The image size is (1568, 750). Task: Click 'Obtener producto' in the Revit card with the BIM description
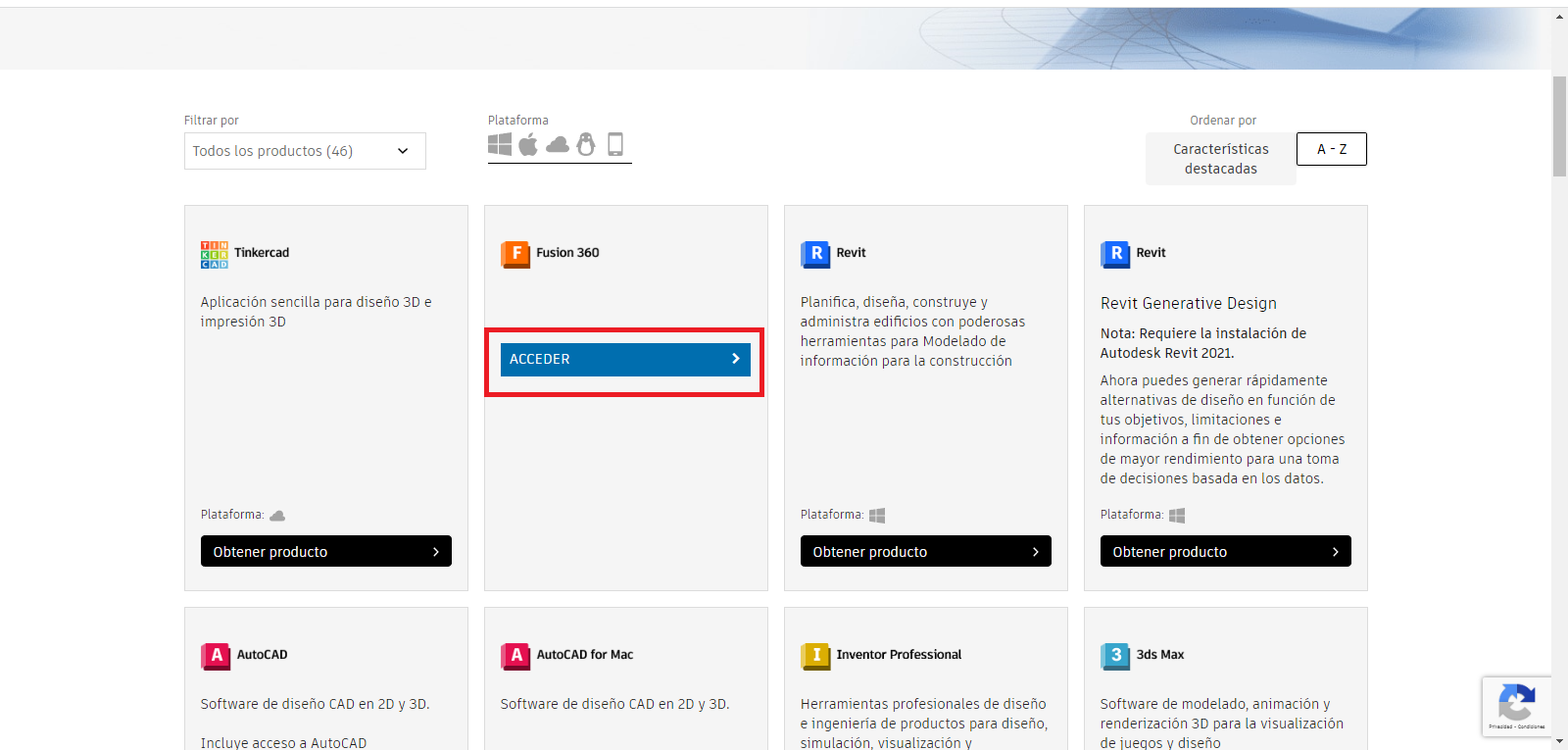[926, 551]
